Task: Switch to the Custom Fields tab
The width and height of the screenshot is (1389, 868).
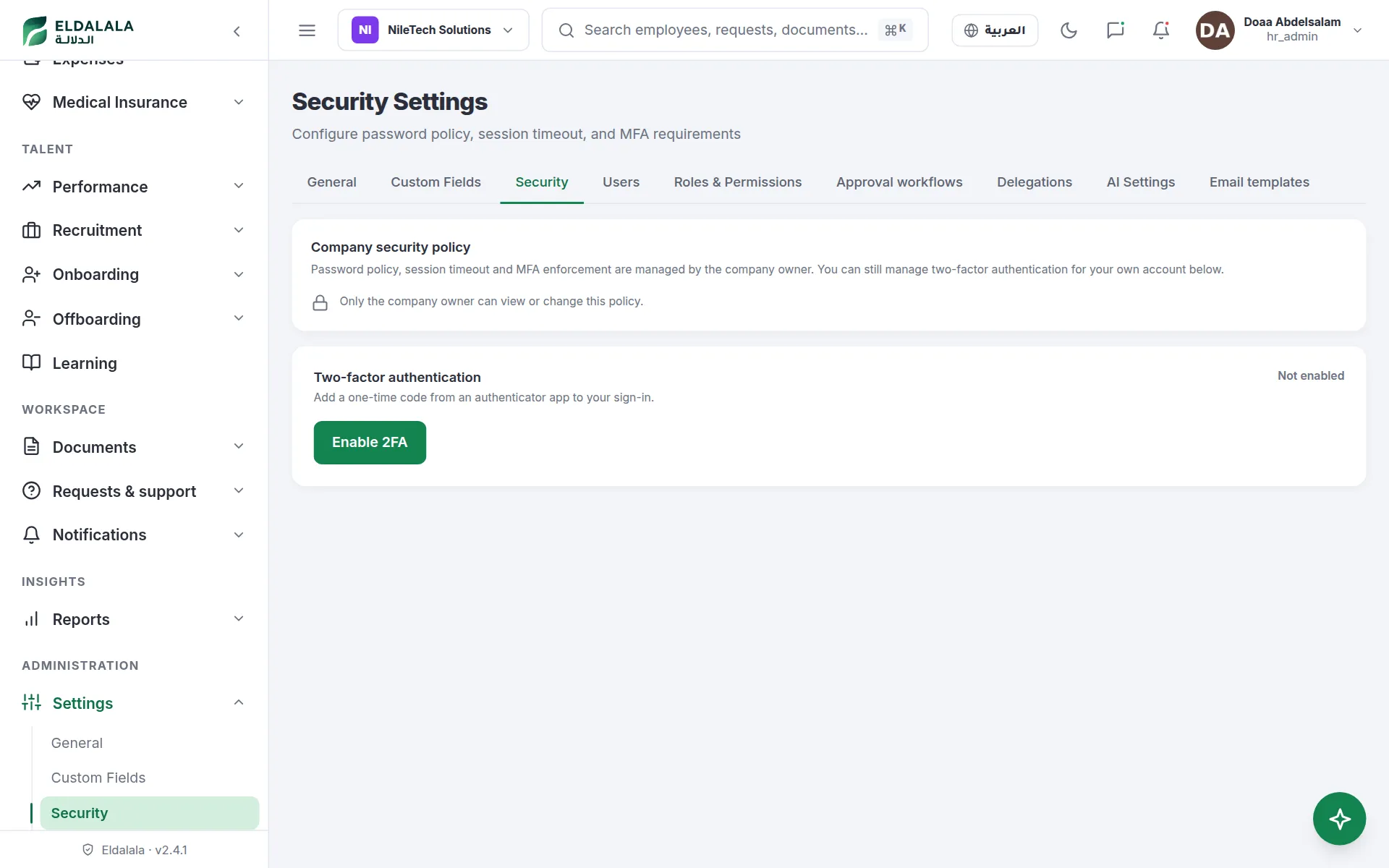Action: coord(436,182)
